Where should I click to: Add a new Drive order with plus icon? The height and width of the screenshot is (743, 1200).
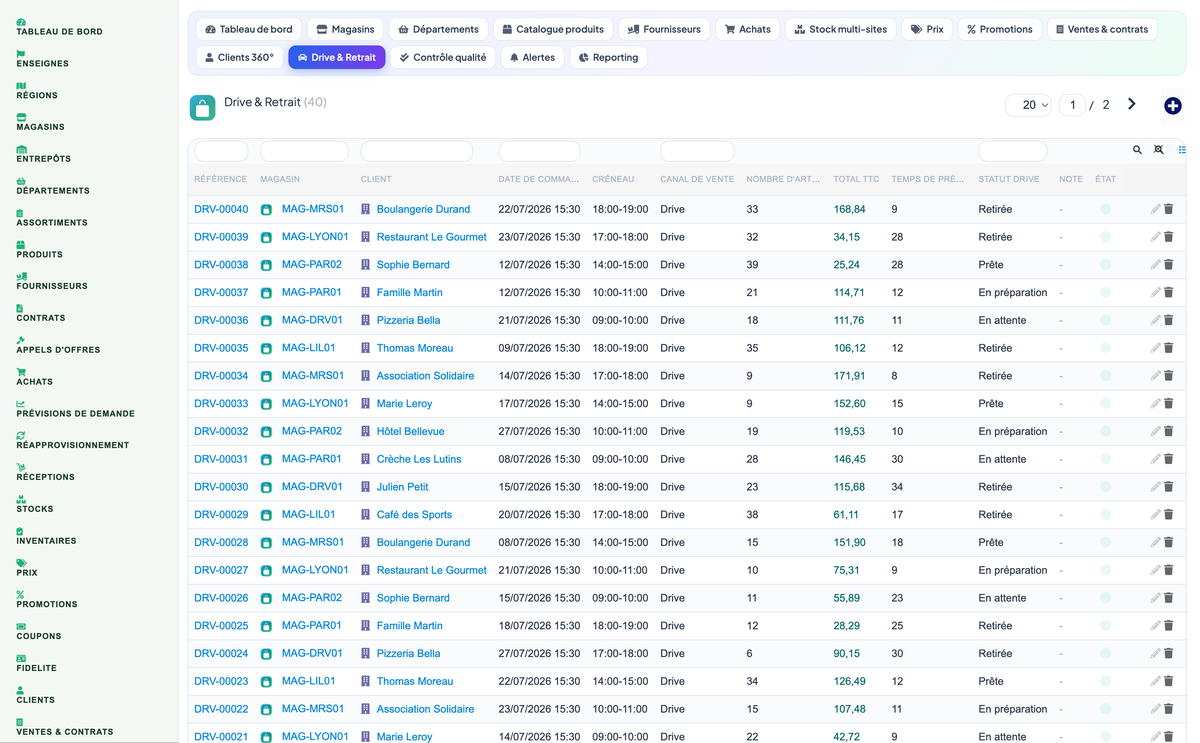click(x=1173, y=106)
